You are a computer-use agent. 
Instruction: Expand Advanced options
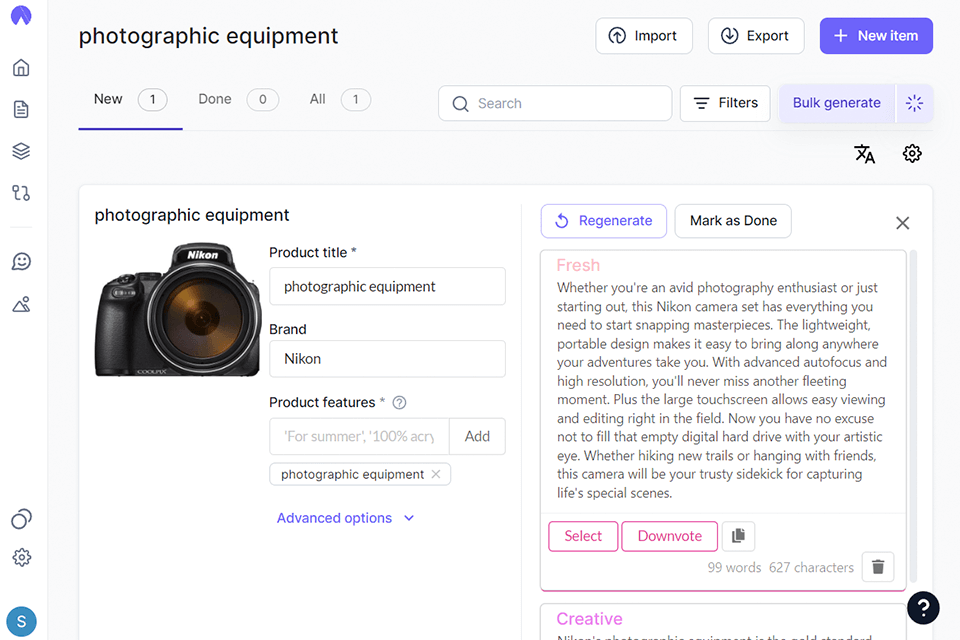345,518
